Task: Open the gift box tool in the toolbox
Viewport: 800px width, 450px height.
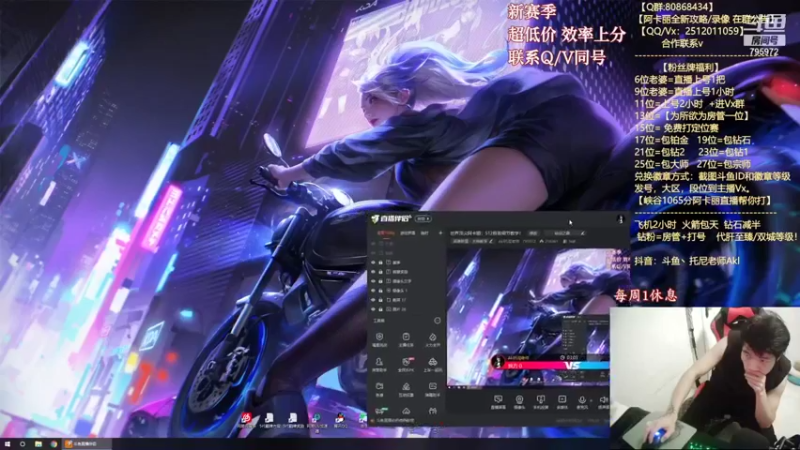Action: 433,411
